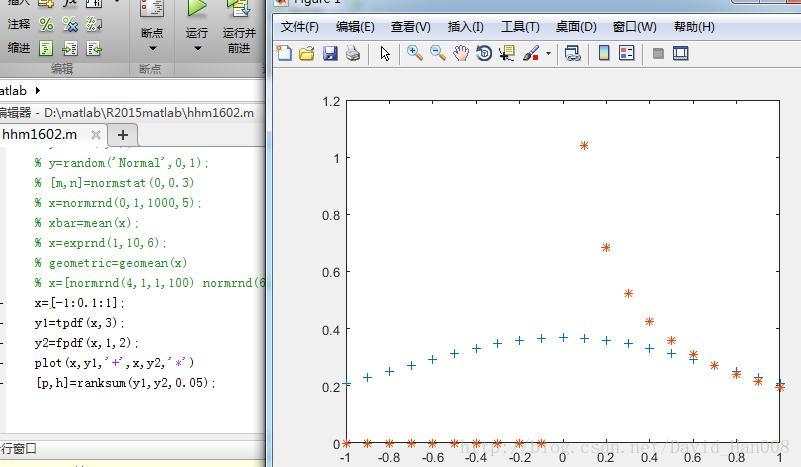Insert a legend using the toolbar icon
Screen dimensions: 801x467
click(626, 53)
